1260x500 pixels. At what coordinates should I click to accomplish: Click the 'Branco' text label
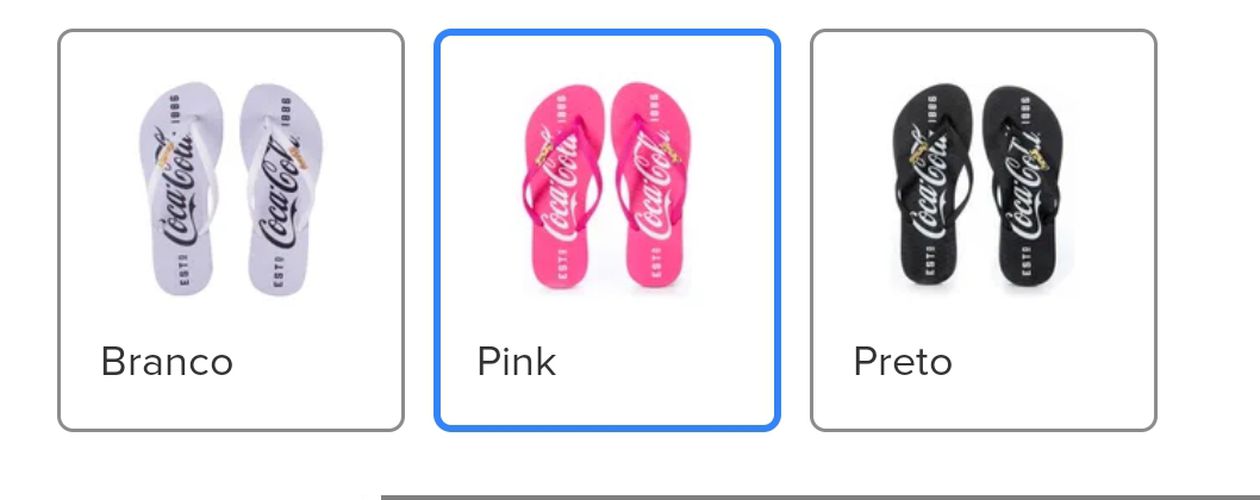pyautogui.click(x=167, y=361)
